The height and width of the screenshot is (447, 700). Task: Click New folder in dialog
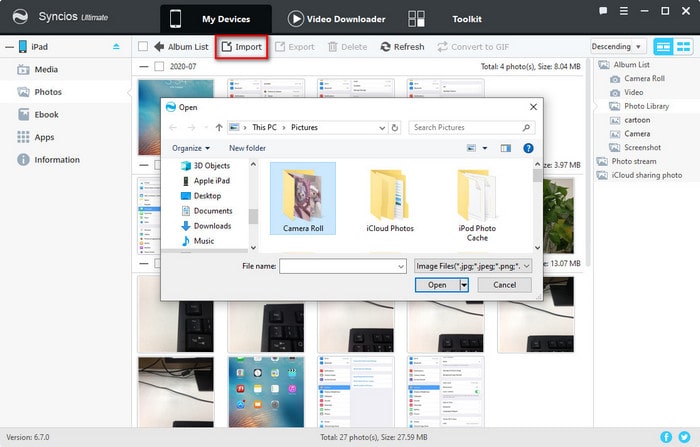[247, 148]
